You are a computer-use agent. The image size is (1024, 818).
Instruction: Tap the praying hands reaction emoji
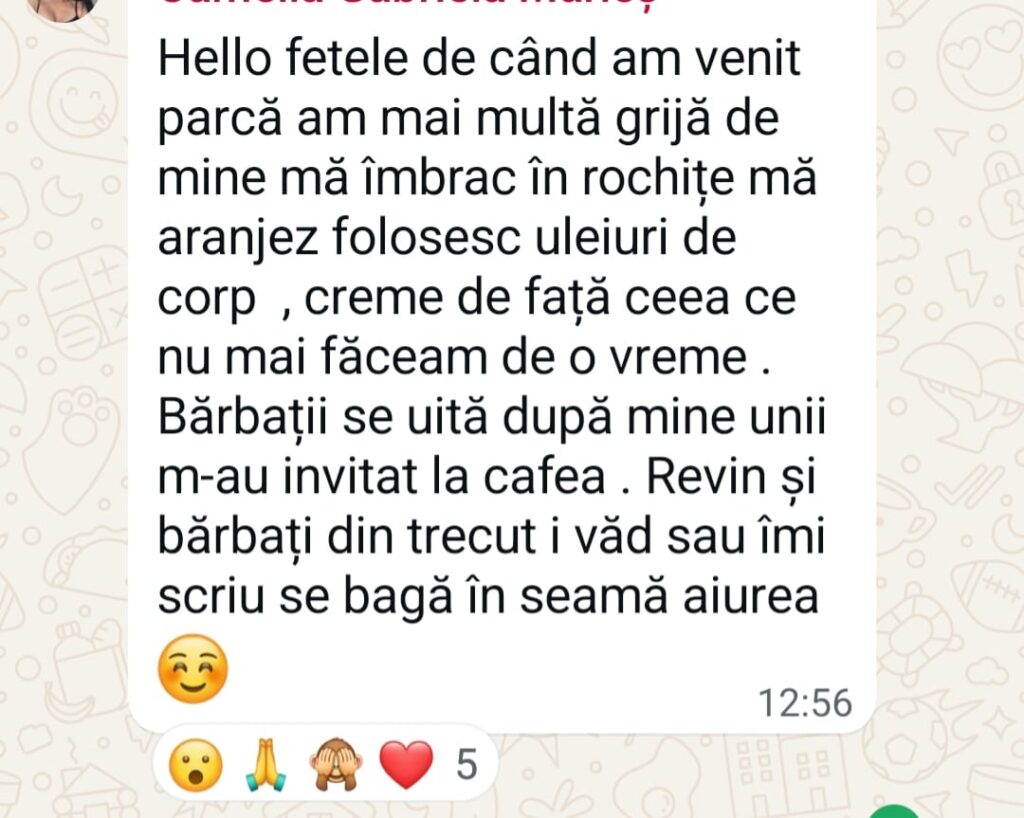click(x=266, y=765)
